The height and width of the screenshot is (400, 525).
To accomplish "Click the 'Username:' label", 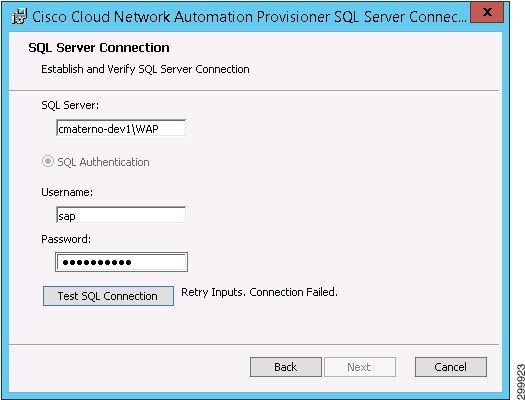I will pyautogui.click(x=67, y=192).
